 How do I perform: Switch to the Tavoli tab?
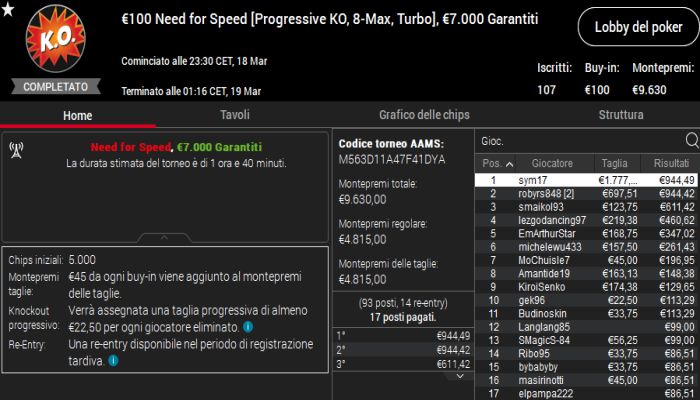(x=235, y=115)
